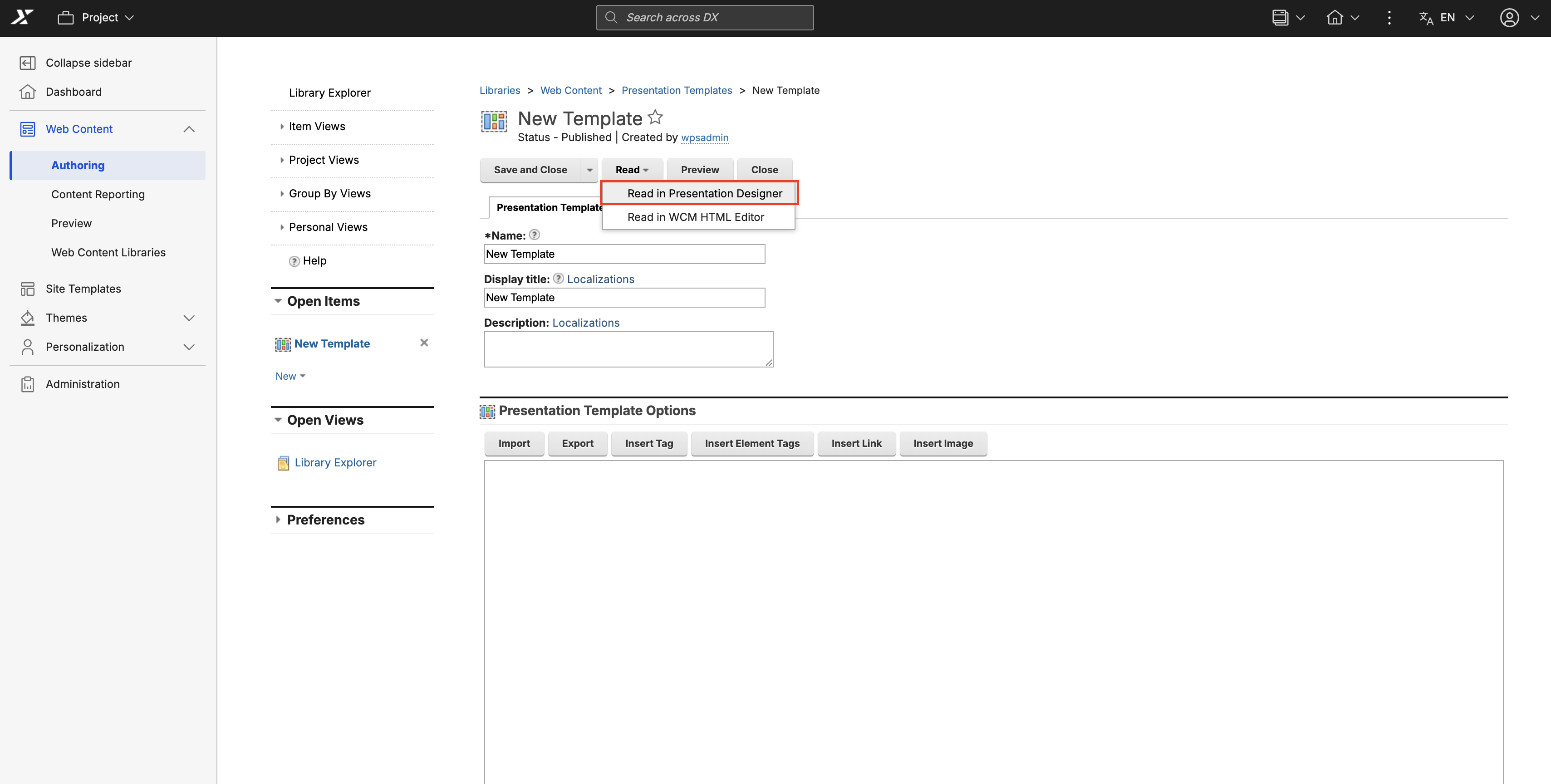Open the vertical three-dot overflow menu
1551x784 pixels.
(1389, 17)
